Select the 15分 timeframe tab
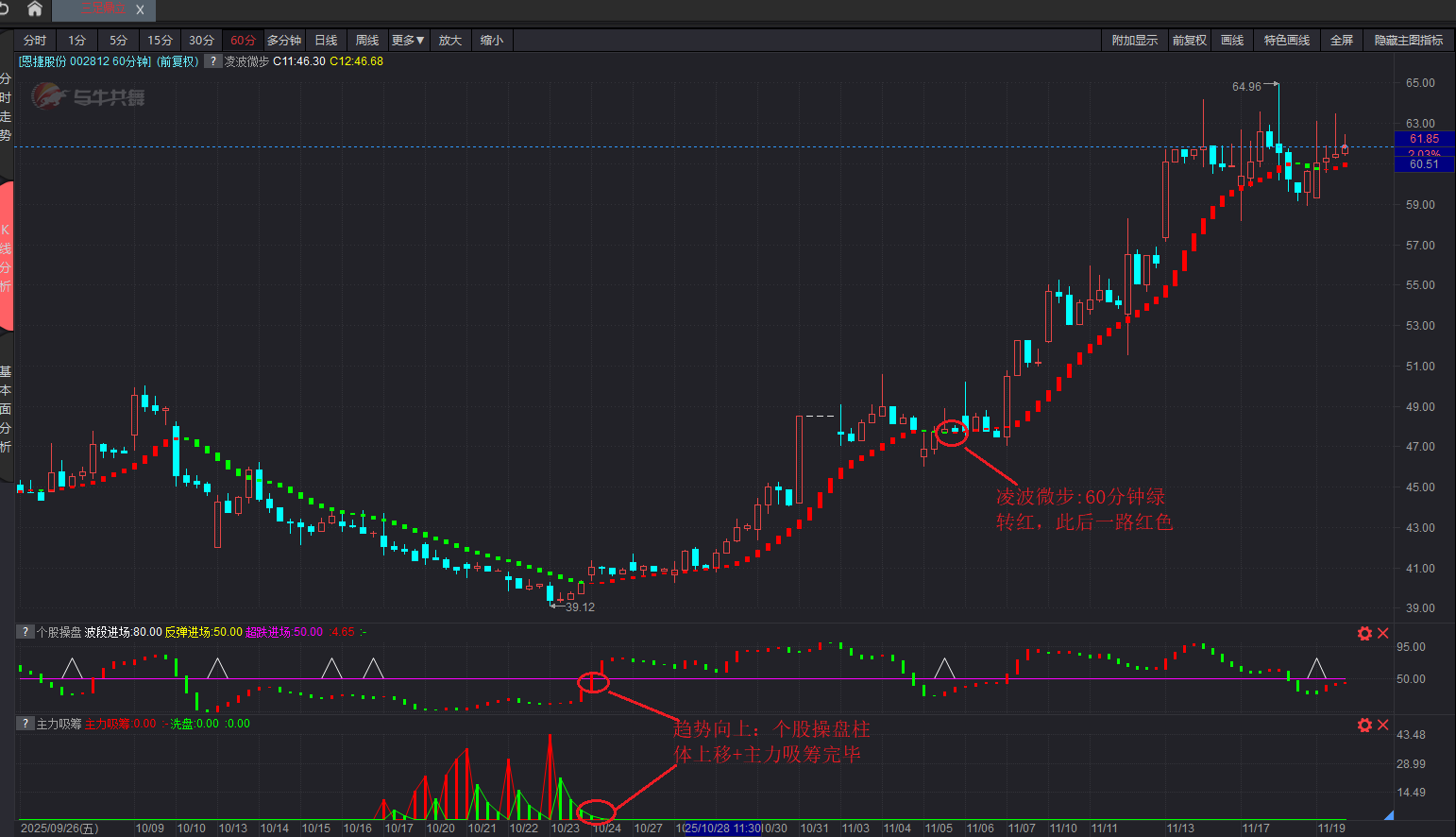This screenshot has height=837, width=1456. point(160,41)
